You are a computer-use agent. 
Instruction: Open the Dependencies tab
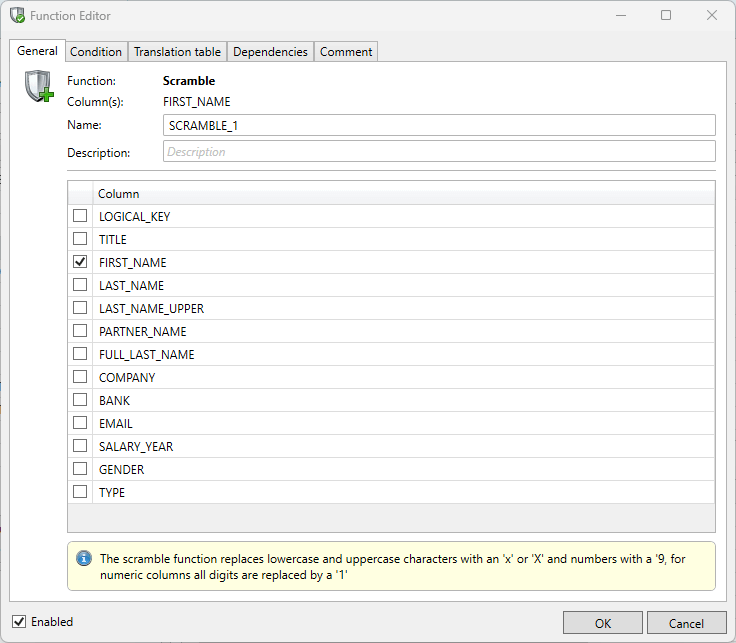click(270, 52)
